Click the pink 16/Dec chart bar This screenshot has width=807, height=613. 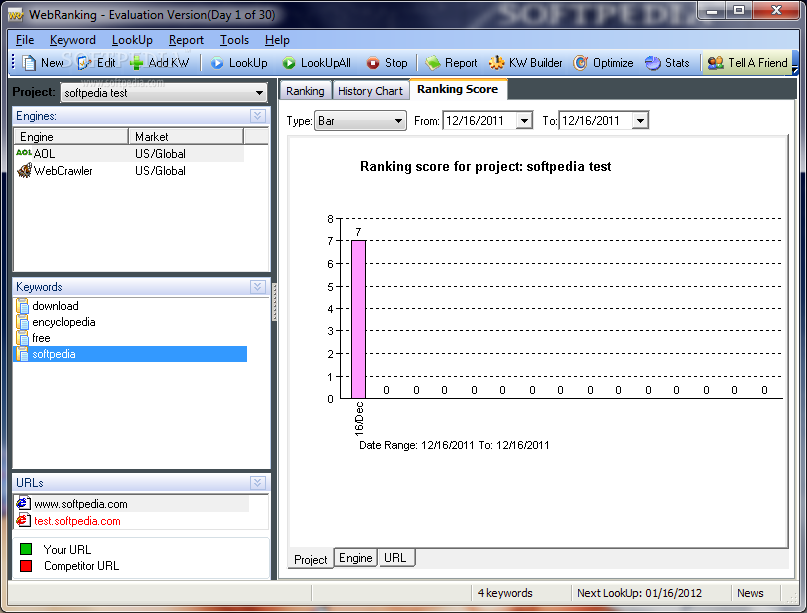tap(359, 319)
